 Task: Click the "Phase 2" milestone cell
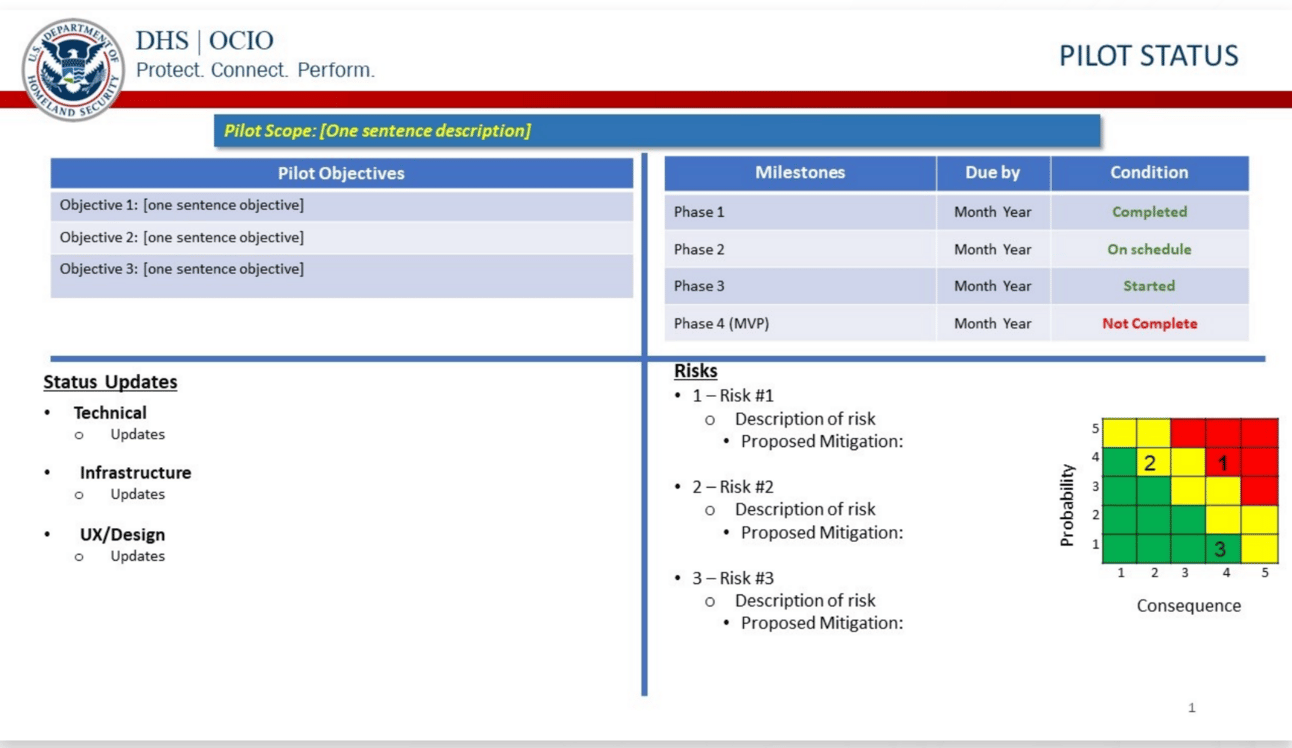click(x=800, y=249)
